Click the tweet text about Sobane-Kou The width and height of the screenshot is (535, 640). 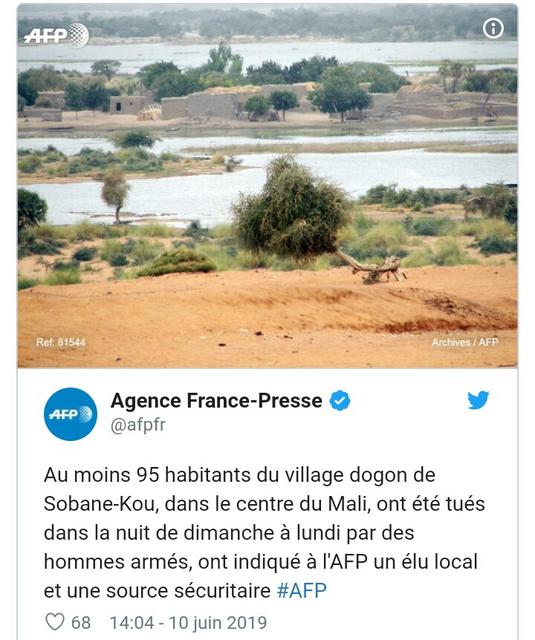[x=264, y=533]
